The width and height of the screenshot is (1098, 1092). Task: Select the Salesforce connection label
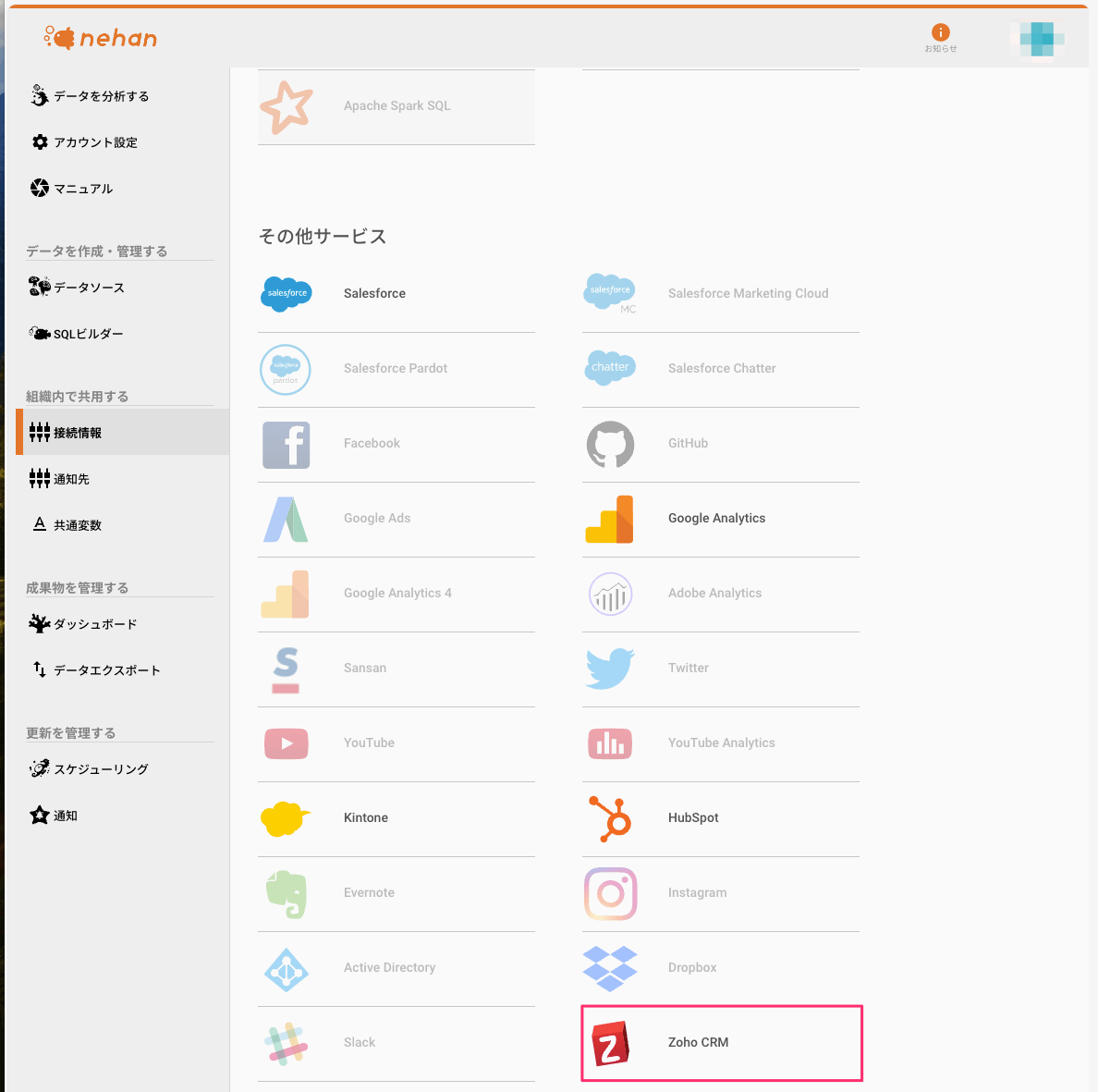coord(374,293)
